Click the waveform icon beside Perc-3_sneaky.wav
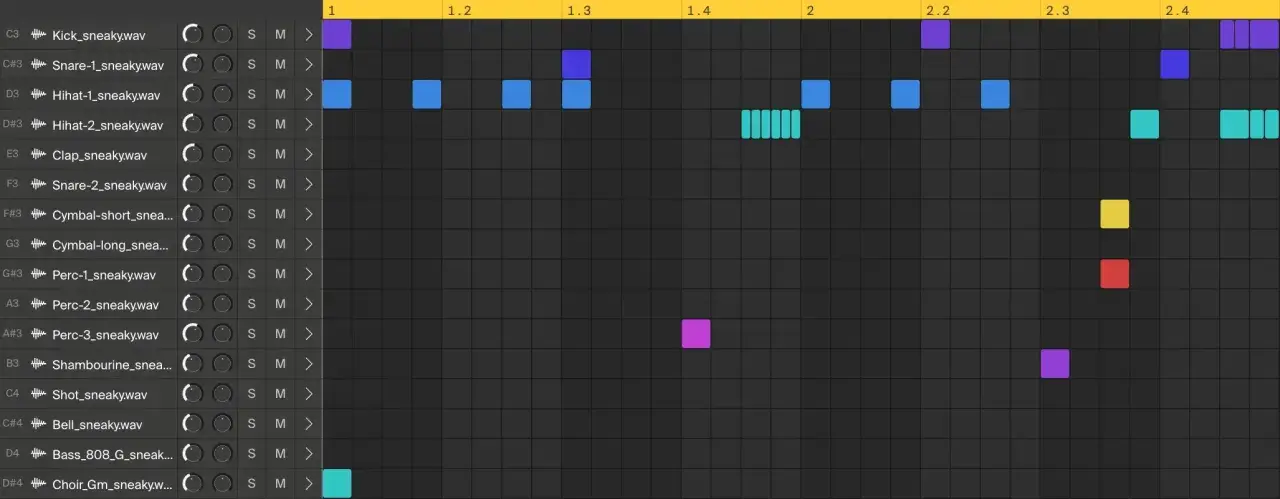 (39, 334)
